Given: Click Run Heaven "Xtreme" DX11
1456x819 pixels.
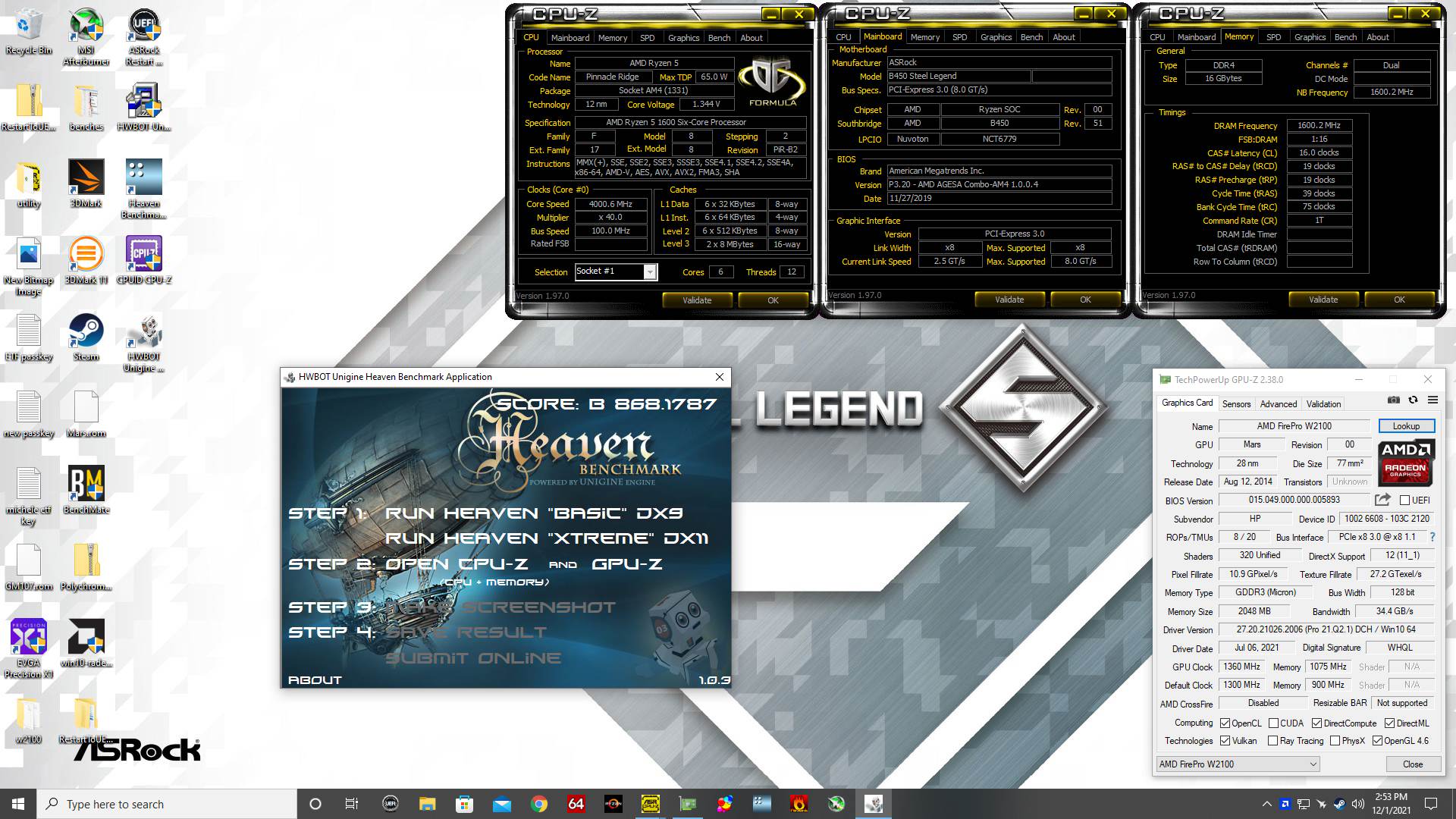Looking at the screenshot, I should point(547,538).
